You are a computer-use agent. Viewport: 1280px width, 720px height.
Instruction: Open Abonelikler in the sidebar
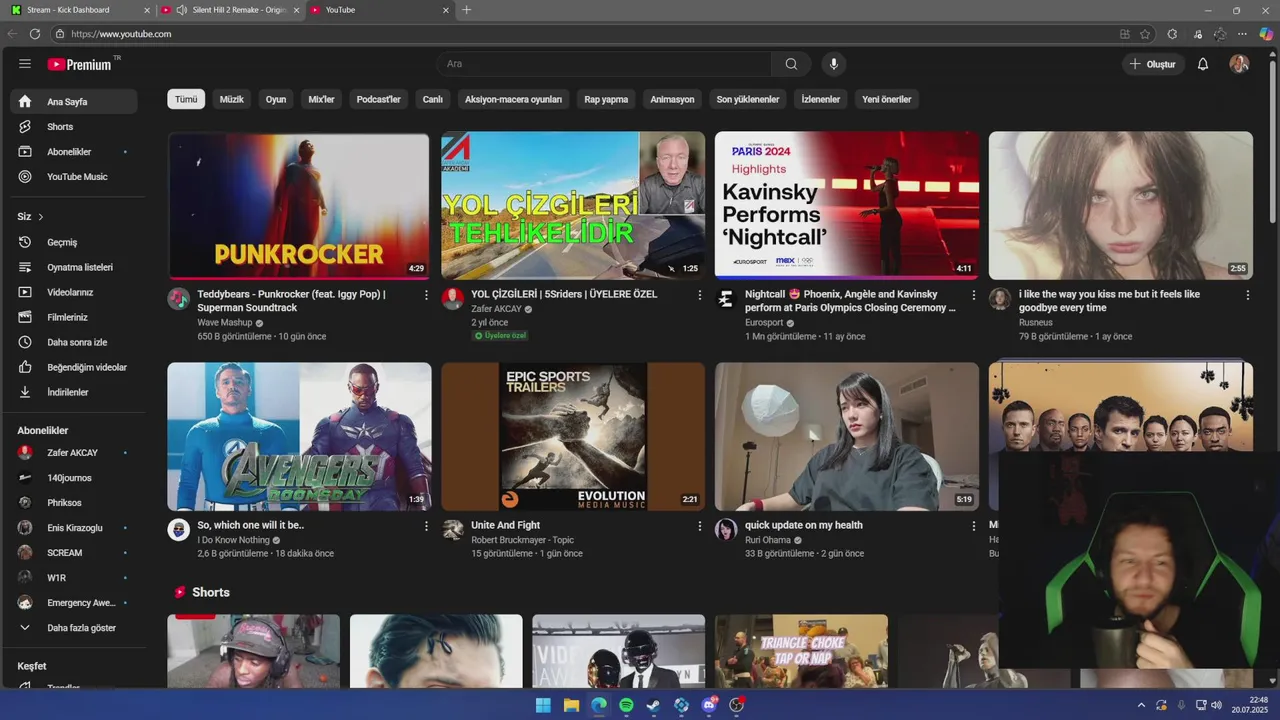pos(74,152)
